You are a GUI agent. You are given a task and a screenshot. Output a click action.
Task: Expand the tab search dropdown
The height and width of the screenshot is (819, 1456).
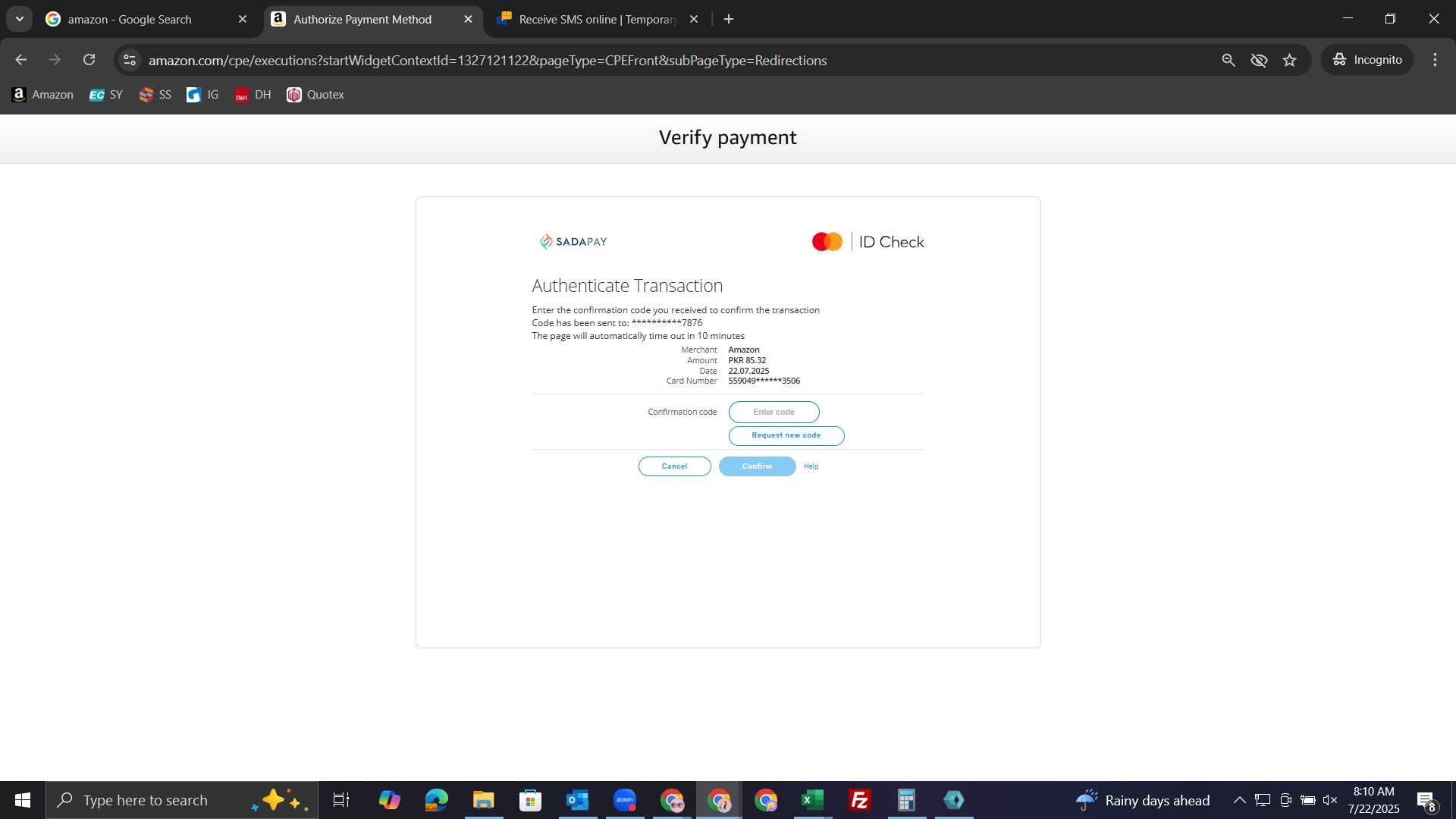(20, 19)
